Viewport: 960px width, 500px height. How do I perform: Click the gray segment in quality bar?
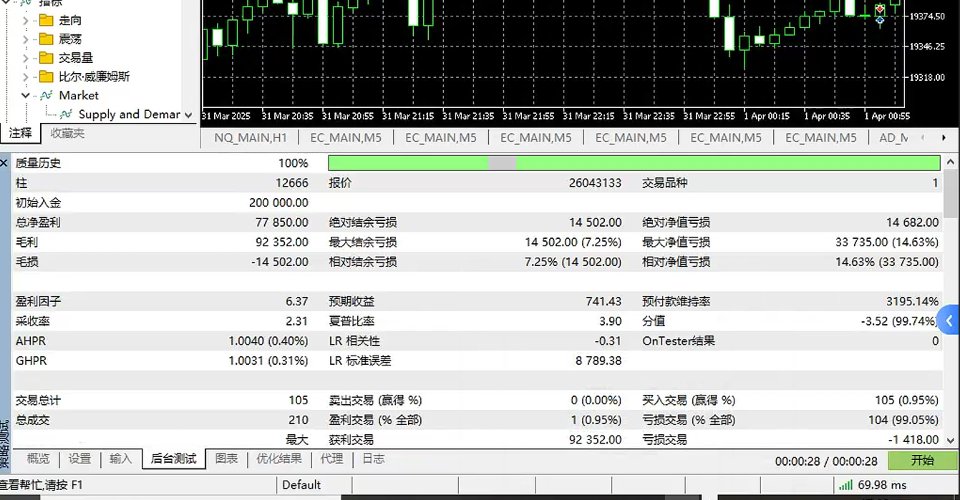click(x=502, y=163)
